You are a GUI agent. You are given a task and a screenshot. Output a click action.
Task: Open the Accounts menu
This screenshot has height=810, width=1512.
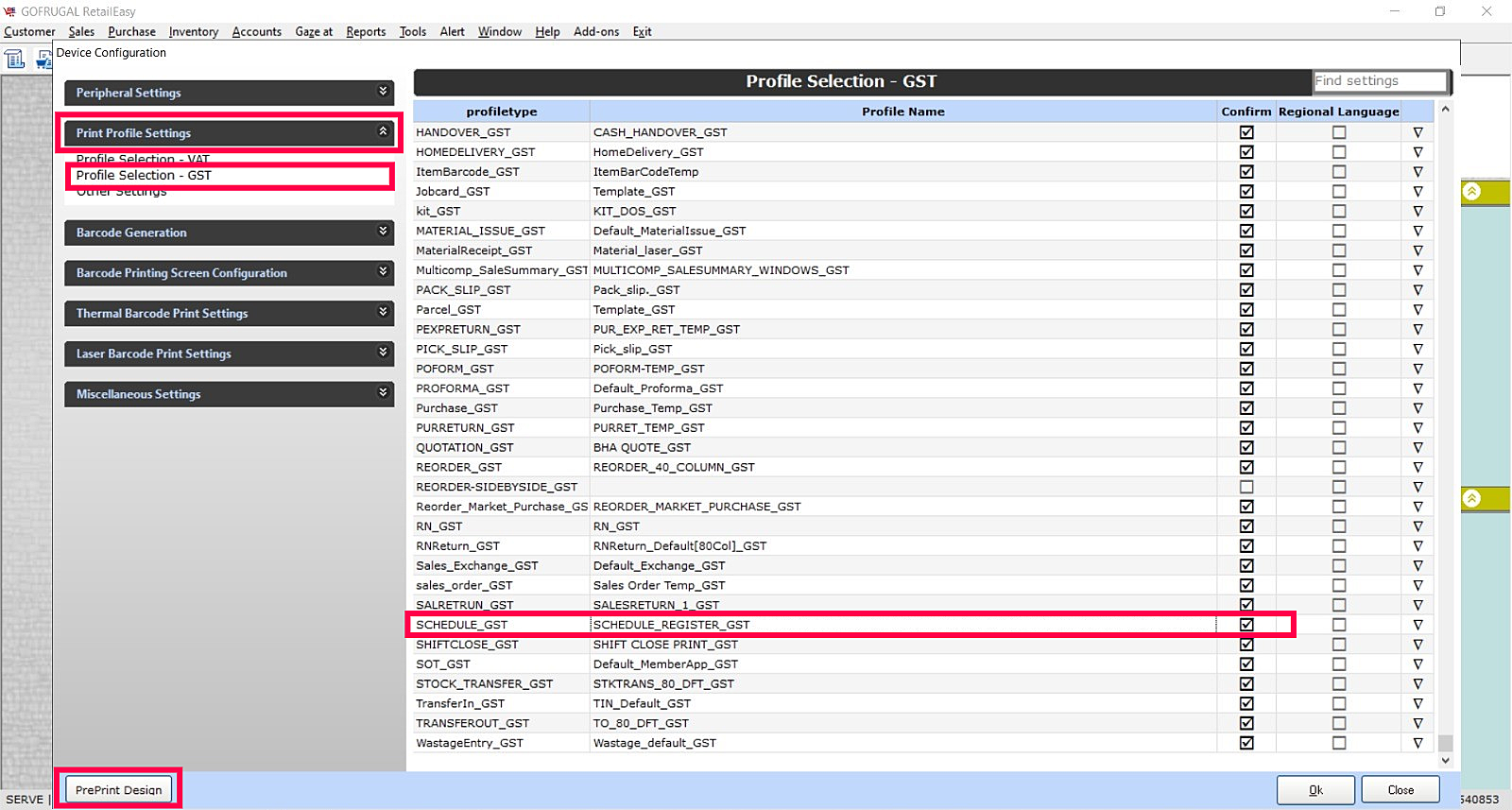coord(257,31)
